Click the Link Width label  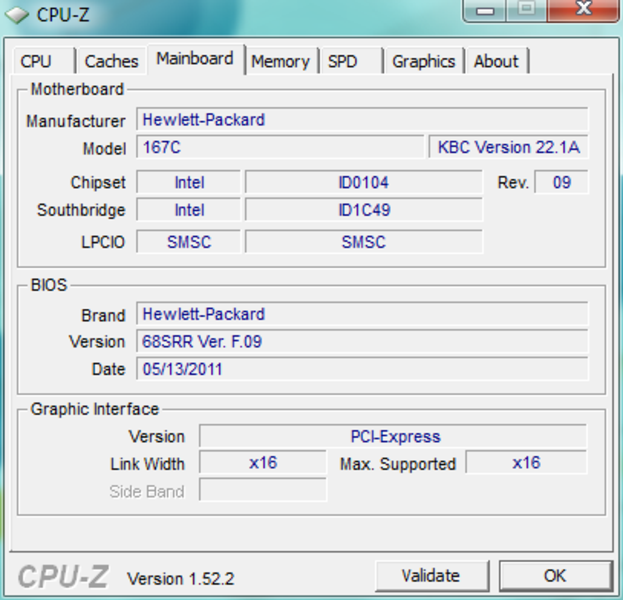pos(147,464)
